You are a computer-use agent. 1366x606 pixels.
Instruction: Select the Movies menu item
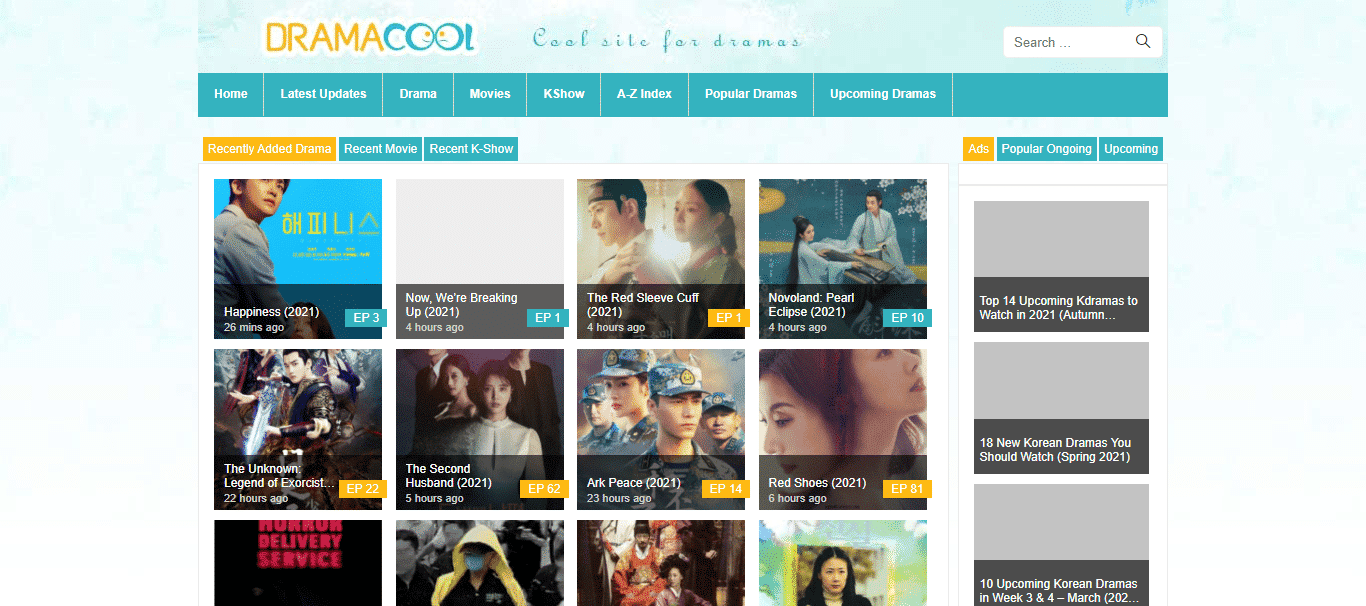click(490, 94)
